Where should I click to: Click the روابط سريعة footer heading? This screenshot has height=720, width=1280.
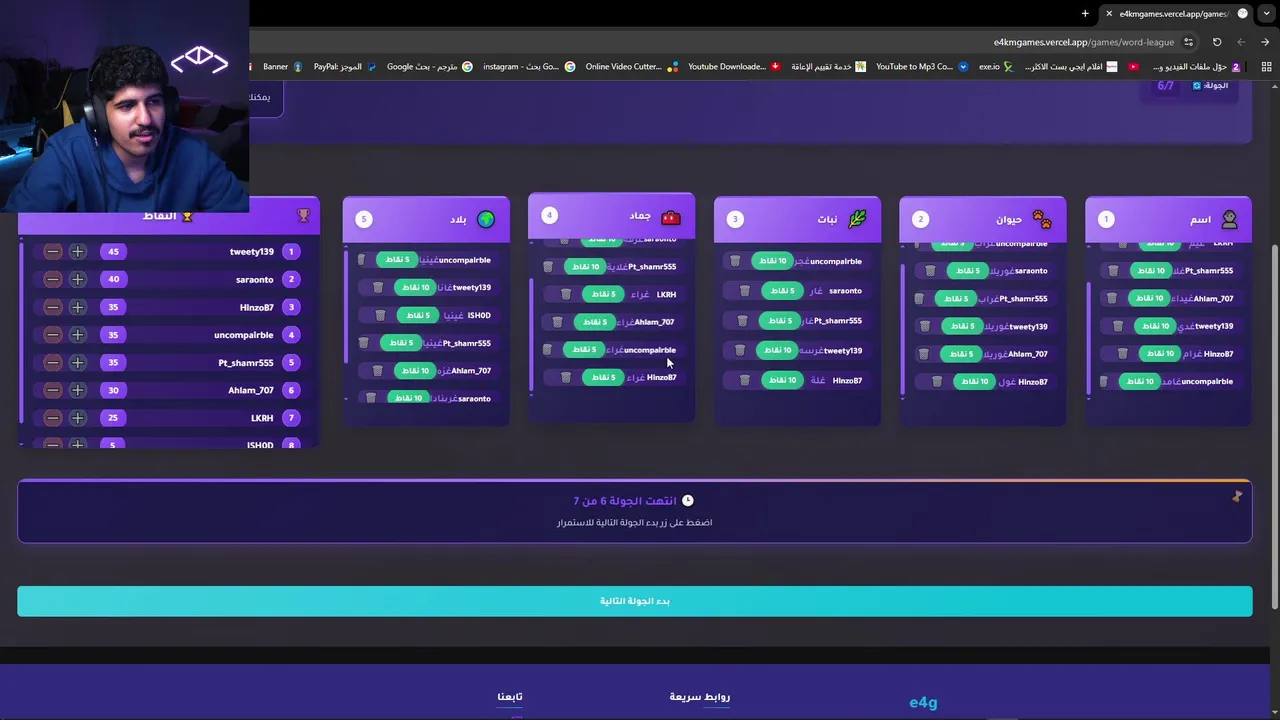pyautogui.click(x=700, y=697)
